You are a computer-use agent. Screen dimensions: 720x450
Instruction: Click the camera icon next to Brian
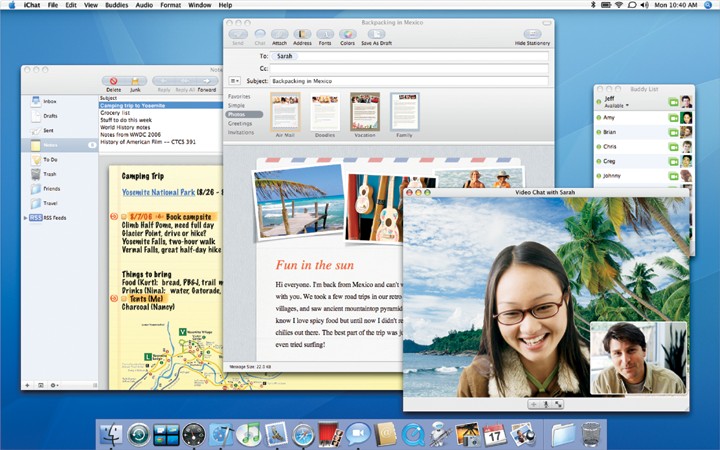pos(673,133)
